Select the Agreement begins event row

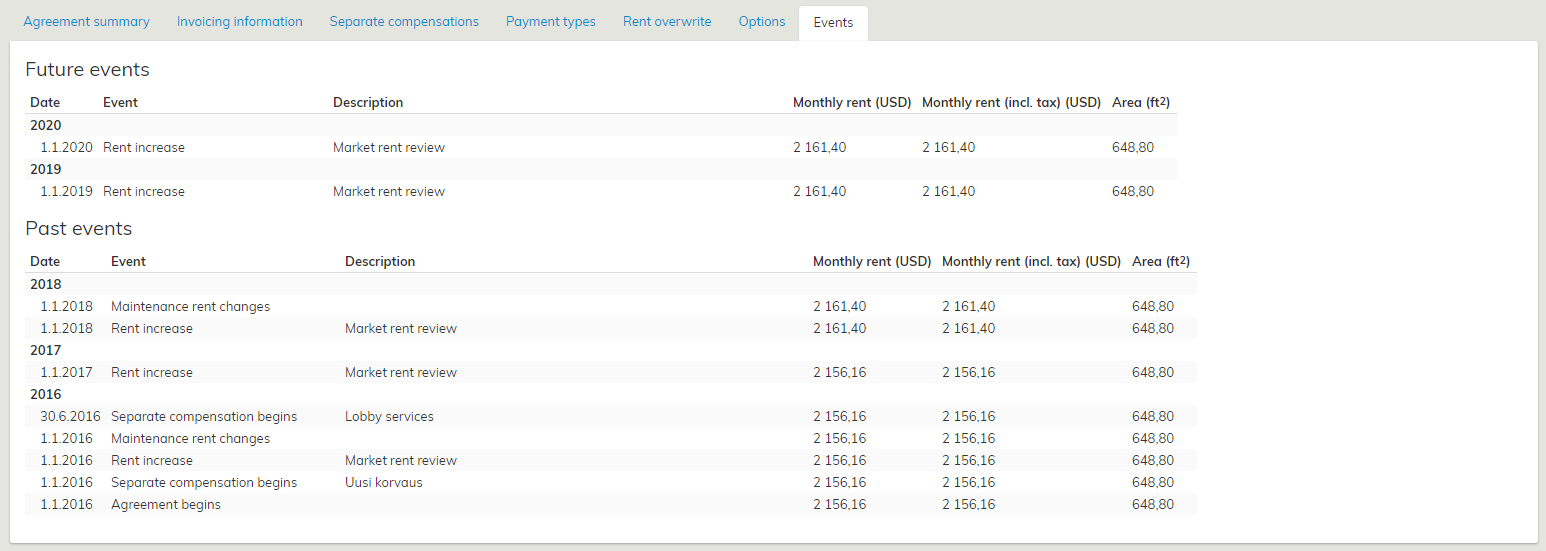(x=166, y=505)
